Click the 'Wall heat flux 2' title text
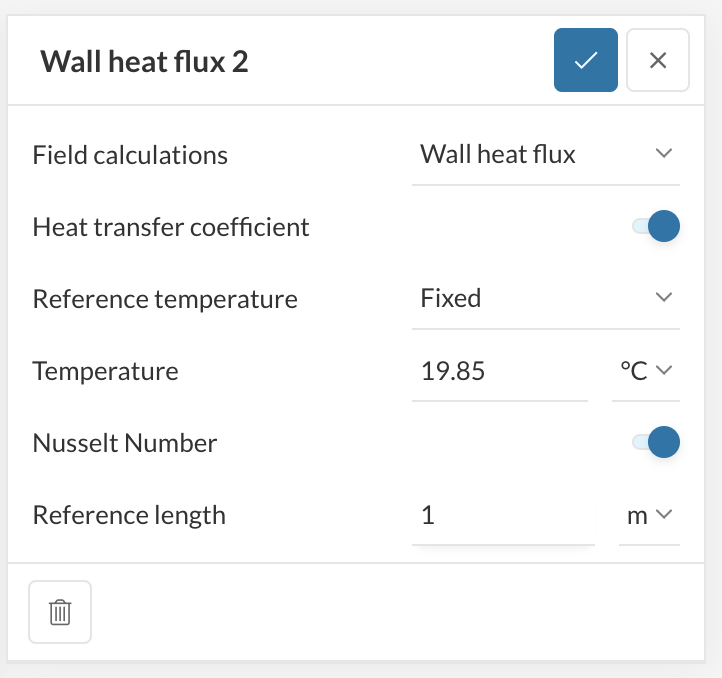Screen dimensions: 722x678 [x=144, y=62]
